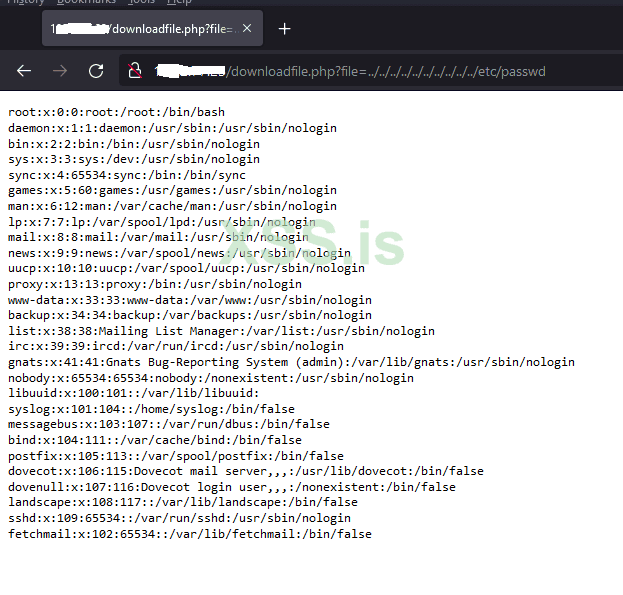Click the 'Dovecot login user' line
Screen dimensions: 623x595
pos(232,487)
